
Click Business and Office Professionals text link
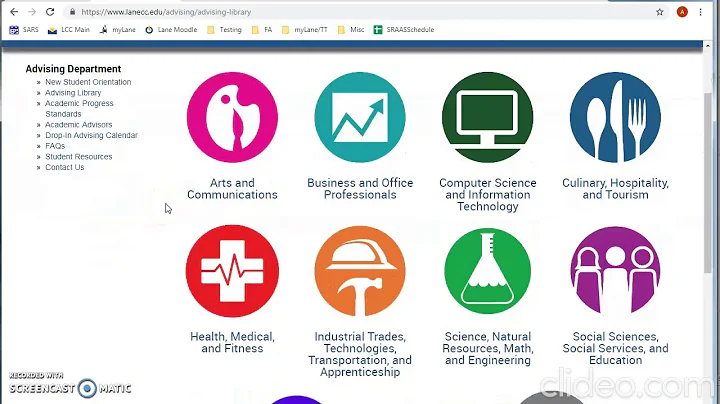tap(360, 189)
